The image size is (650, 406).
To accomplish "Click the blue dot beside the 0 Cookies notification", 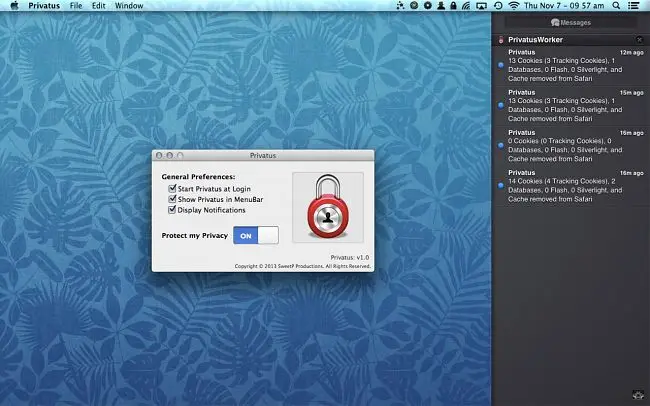I will pyautogui.click(x=501, y=146).
